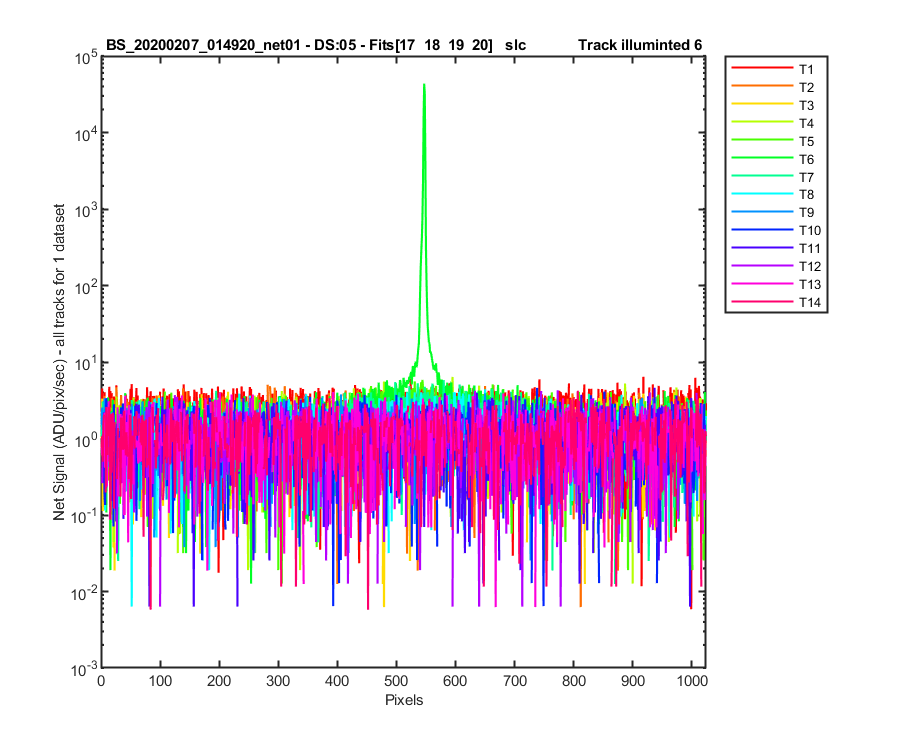The height and width of the screenshot is (750, 900).
Task: Click the magenta T13 legend line swatch
Action: 762,283
